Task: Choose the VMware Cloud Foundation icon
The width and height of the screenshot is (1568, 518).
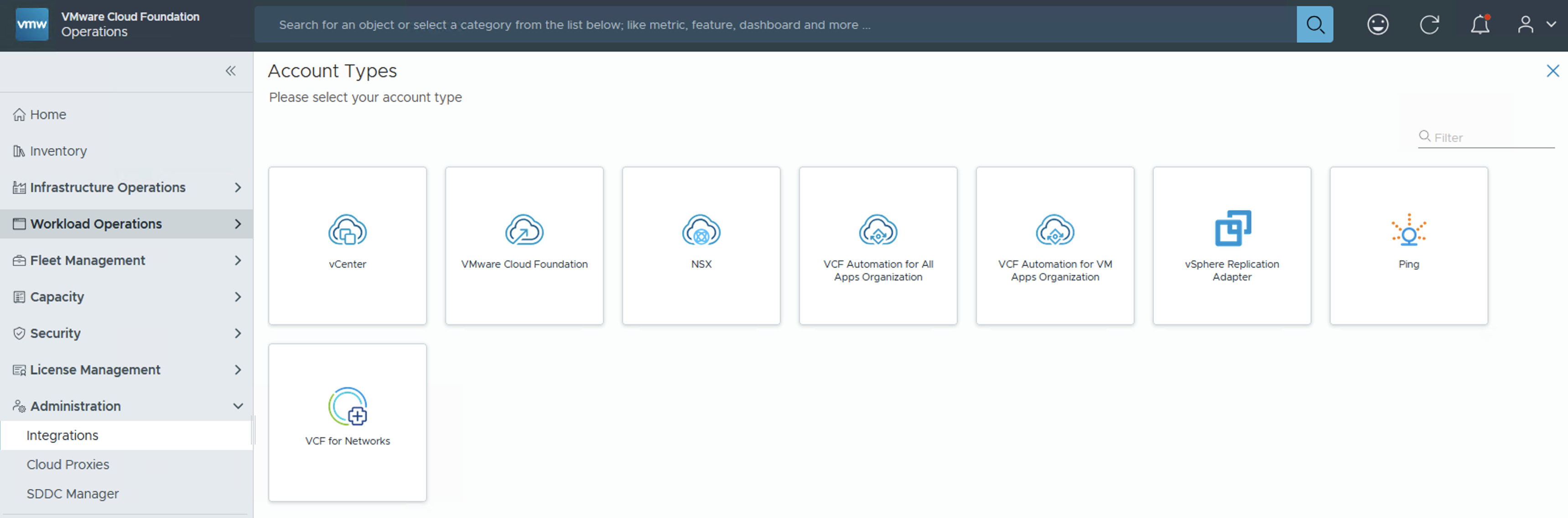Action: [x=524, y=230]
